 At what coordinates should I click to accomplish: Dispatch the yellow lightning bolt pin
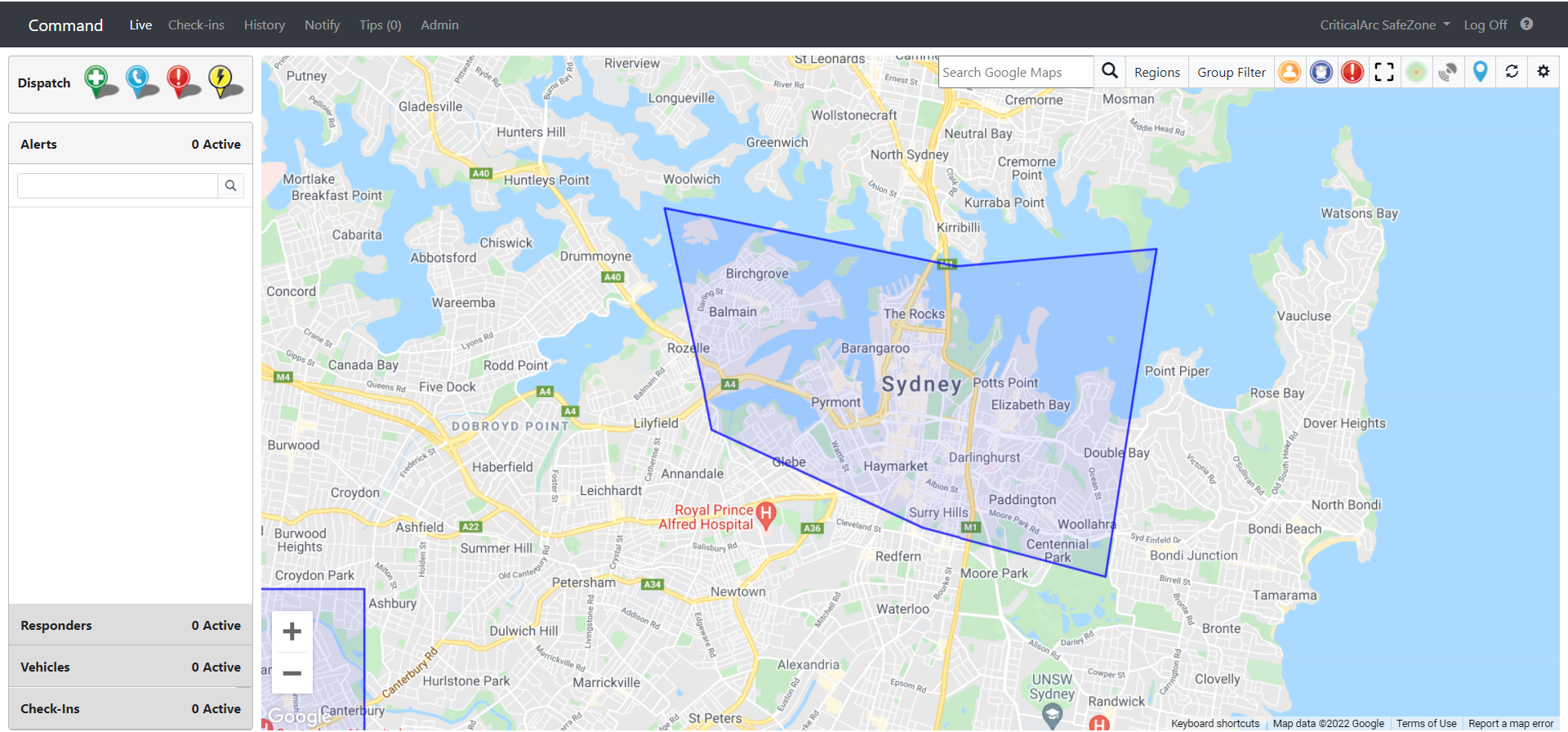tap(223, 82)
